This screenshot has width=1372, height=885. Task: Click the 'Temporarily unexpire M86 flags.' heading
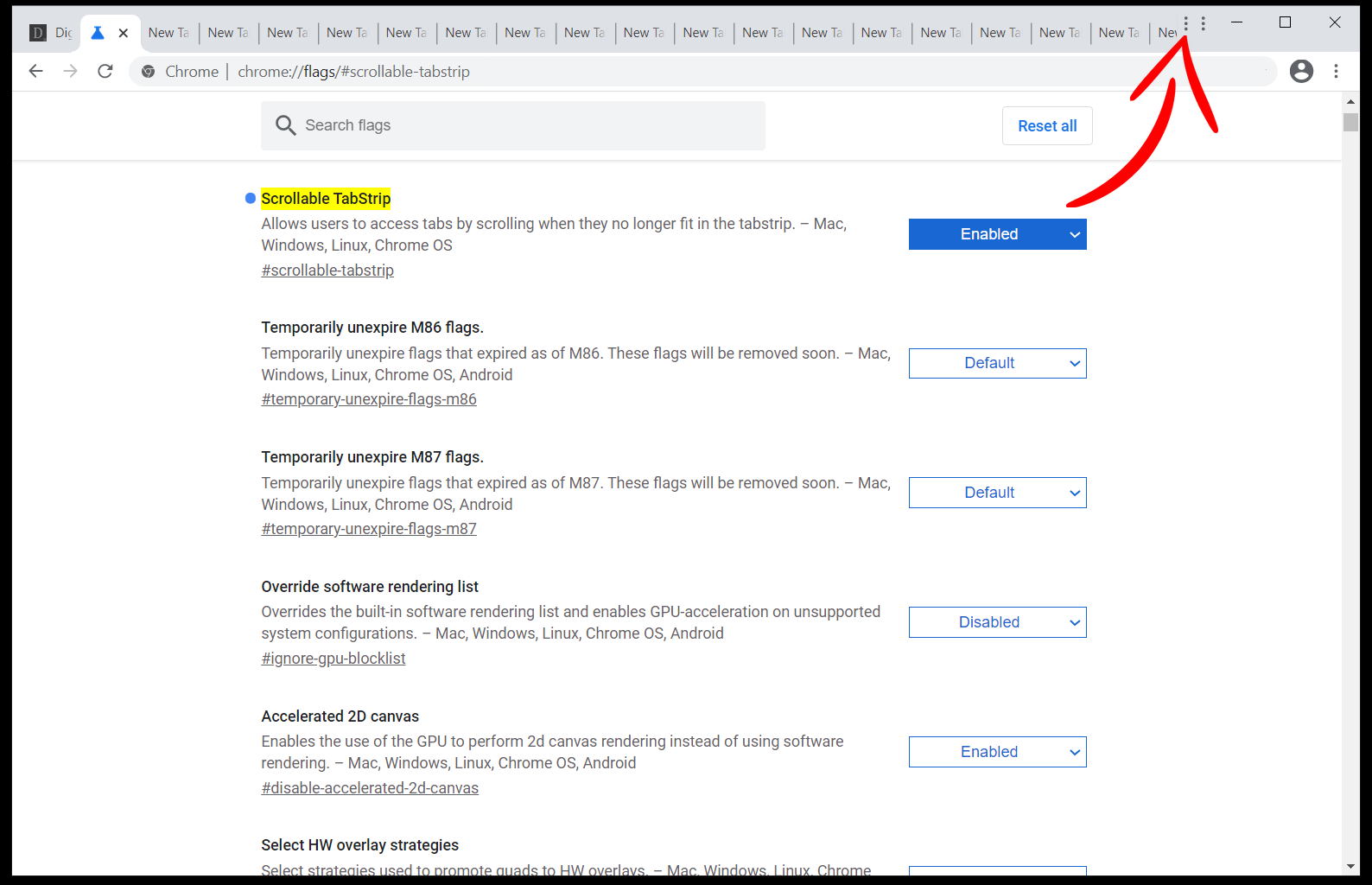pyautogui.click(x=372, y=328)
